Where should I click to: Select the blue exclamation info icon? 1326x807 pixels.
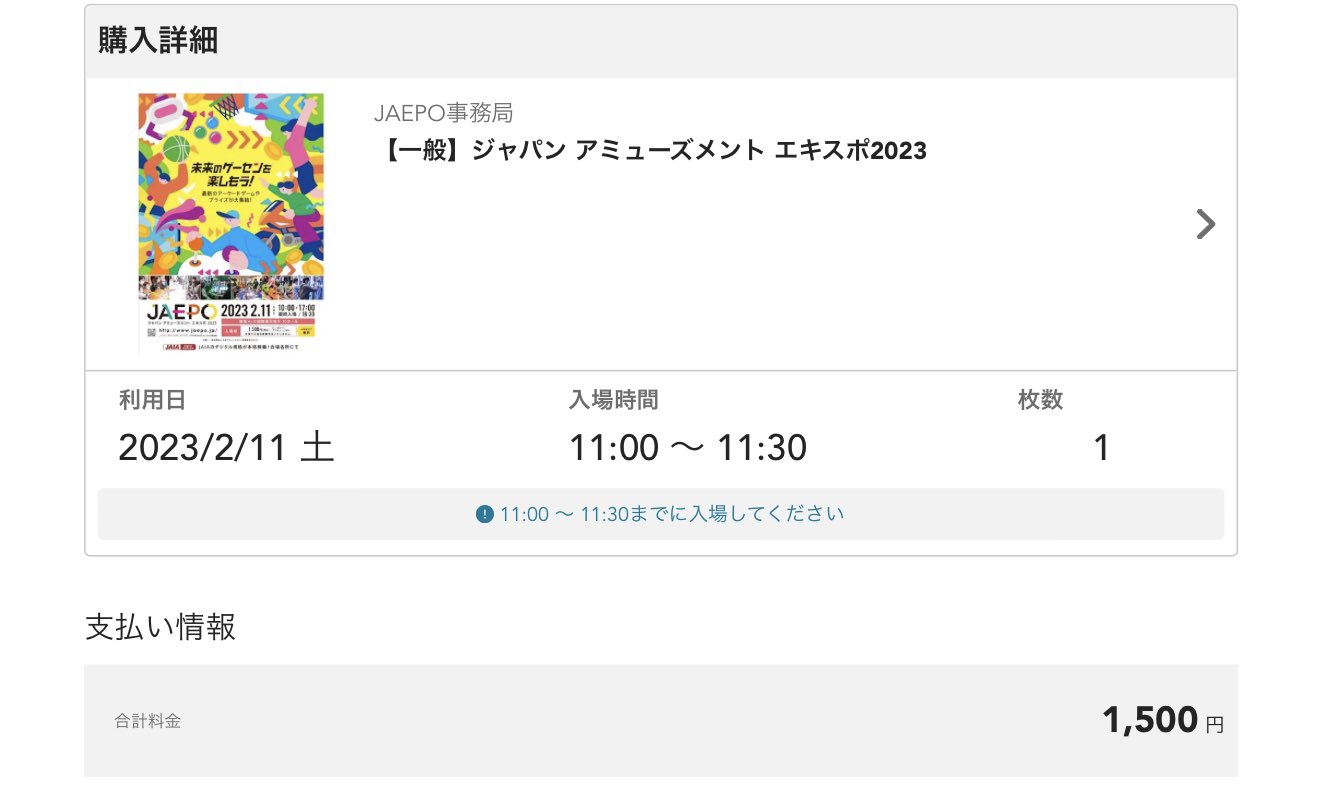[485, 515]
